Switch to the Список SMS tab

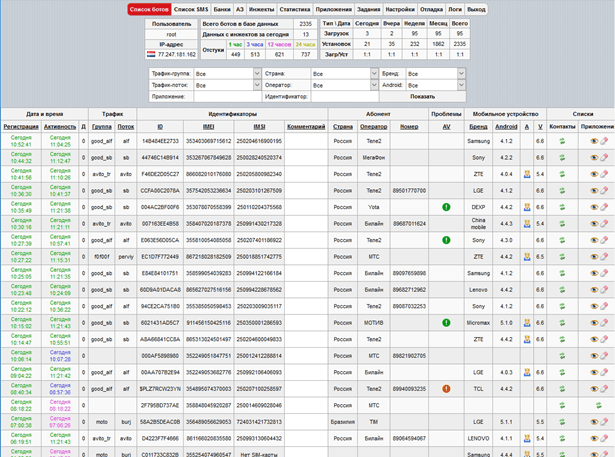[x=191, y=9]
